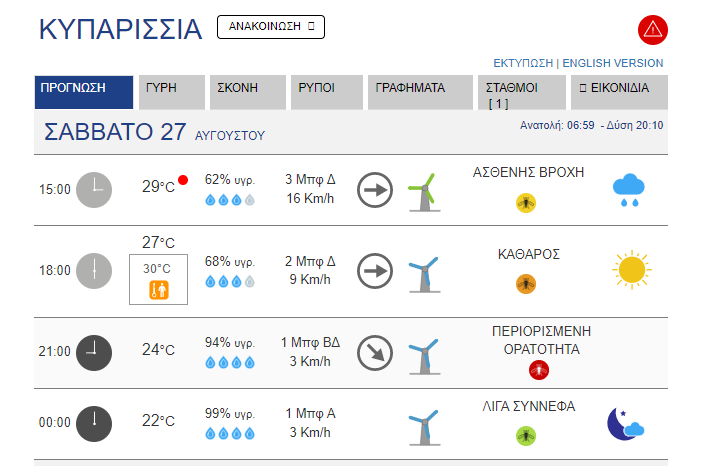Click the rain cloud icon at 15:00

click(629, 189)
